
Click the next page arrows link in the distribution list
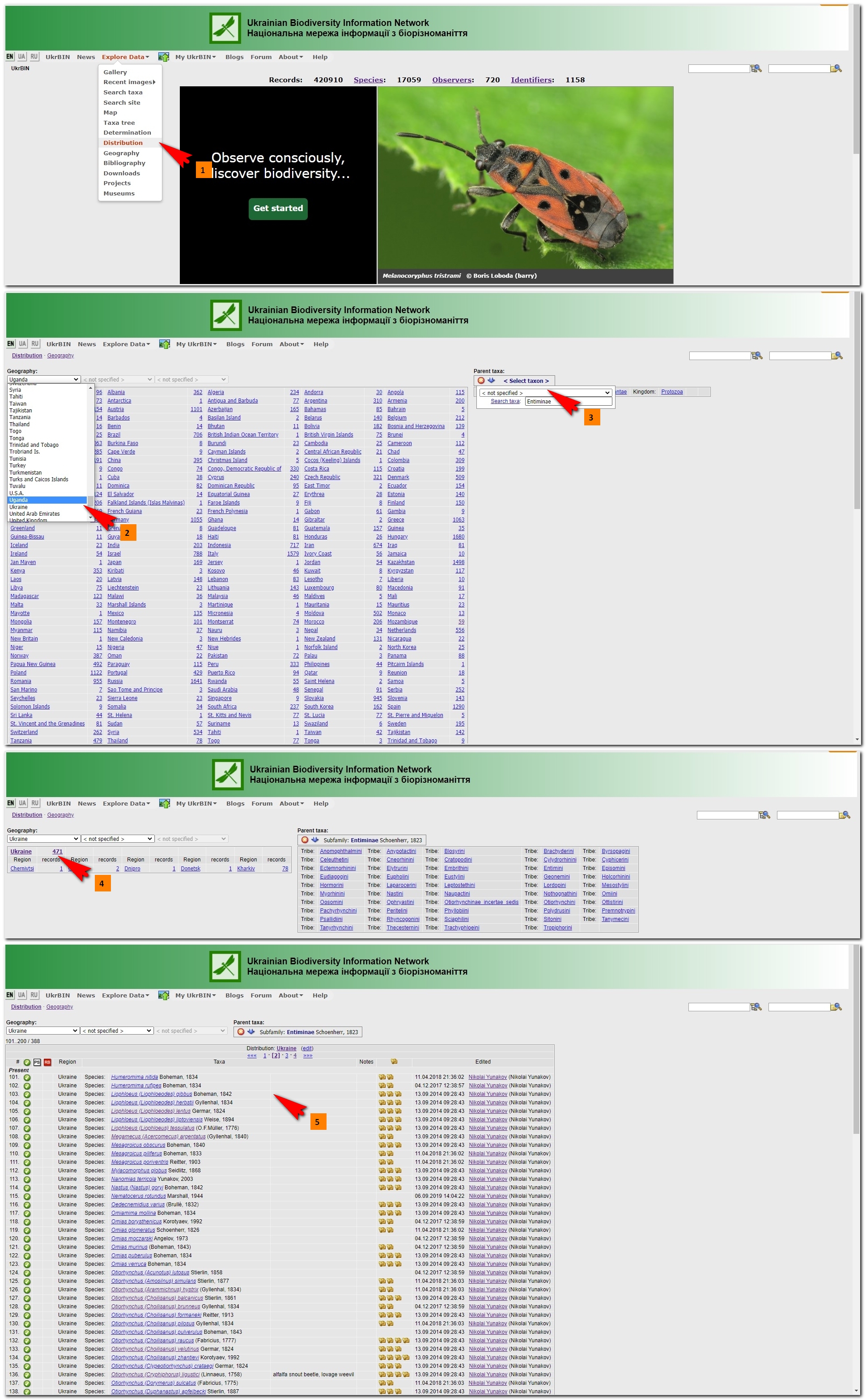point(308,1055)
